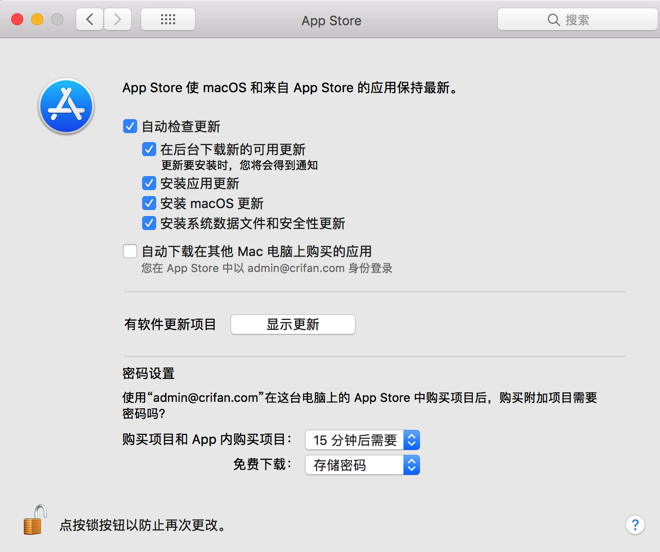
Task: Click the lock icon to prevent changes
Action: tap(35, 520)
